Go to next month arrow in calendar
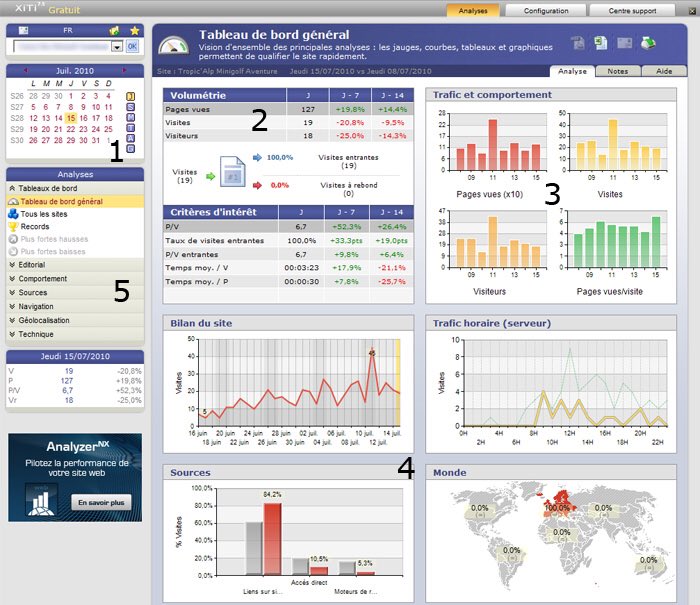 pyautogui.click(x=124, y=71)
